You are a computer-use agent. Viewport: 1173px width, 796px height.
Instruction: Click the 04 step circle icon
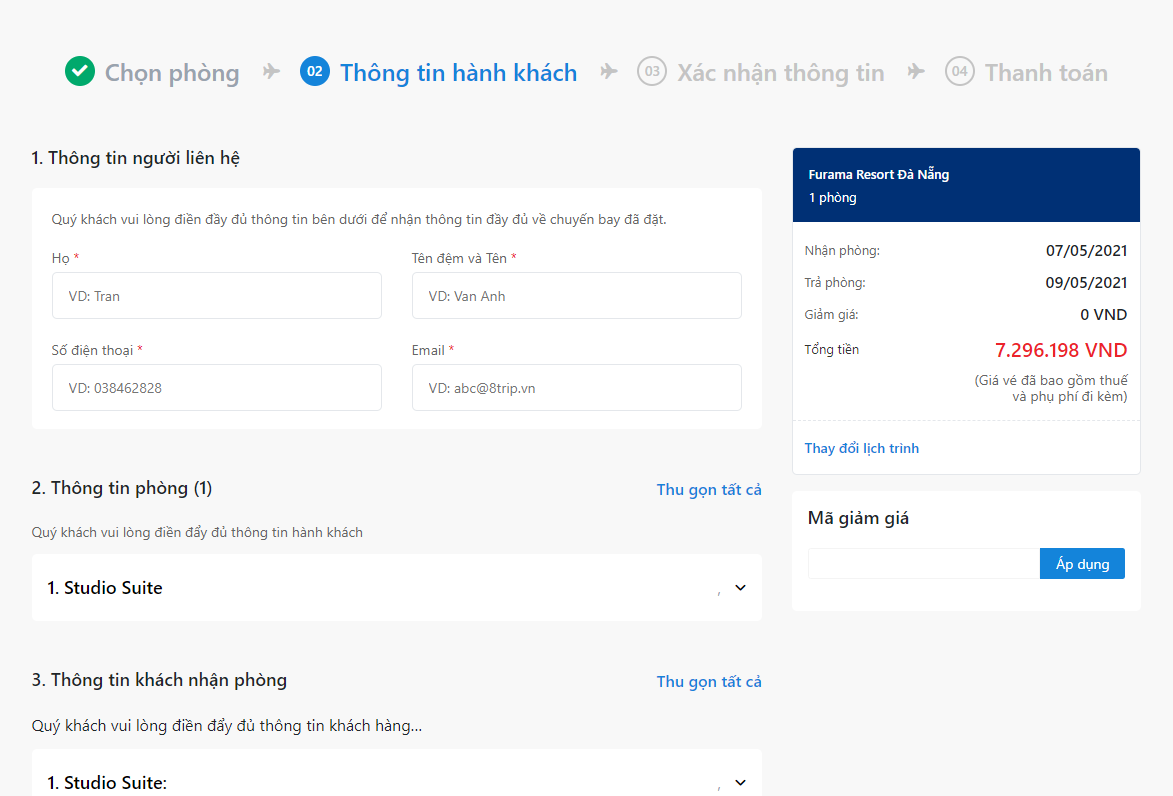[960, 72]
